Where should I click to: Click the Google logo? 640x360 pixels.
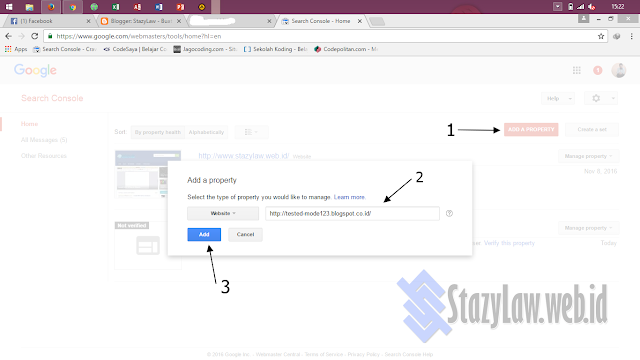pos(35,70)
